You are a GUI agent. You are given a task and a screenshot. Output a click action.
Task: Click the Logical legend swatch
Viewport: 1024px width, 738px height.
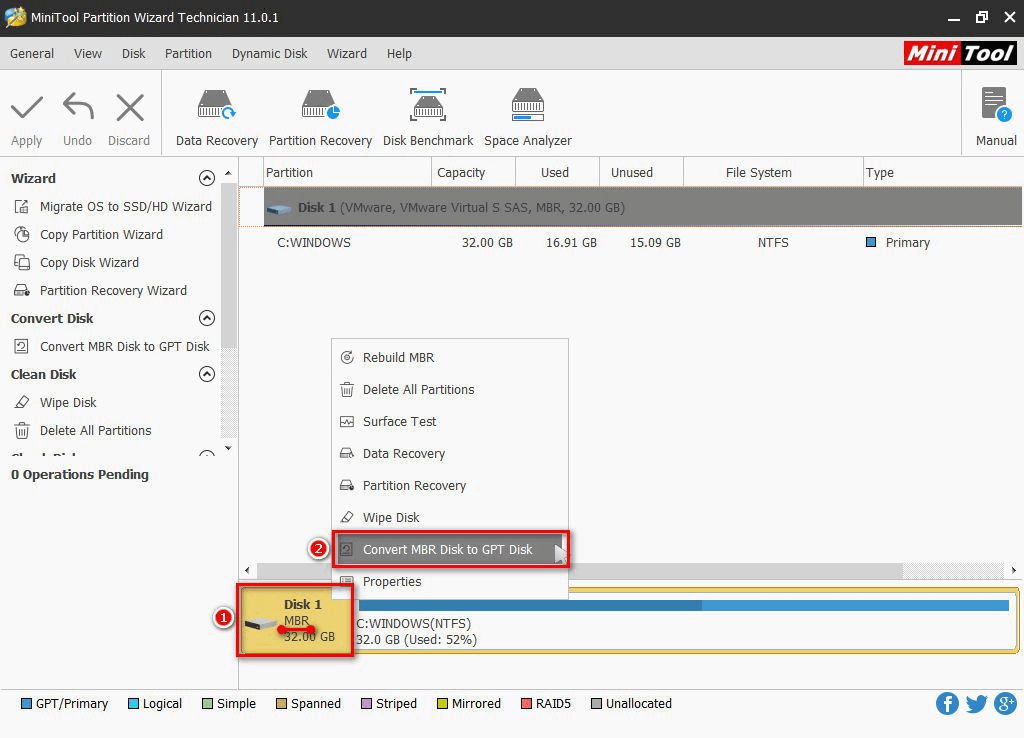coord(134,703)
